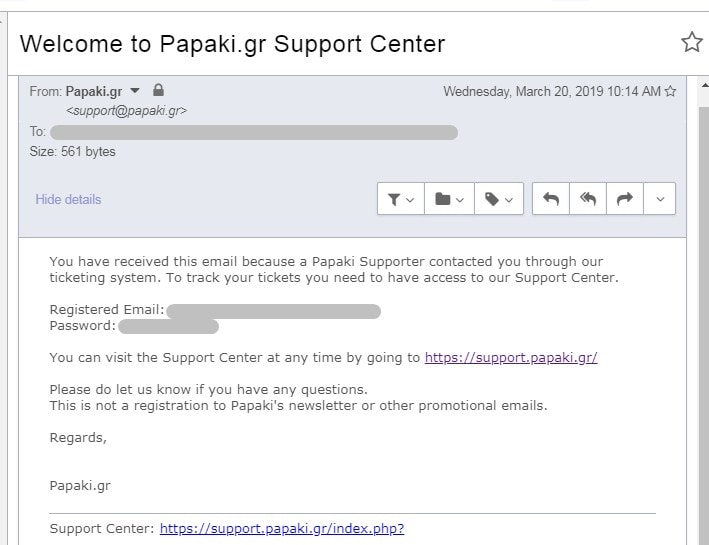Click Hide details link

tap(68, 199)
